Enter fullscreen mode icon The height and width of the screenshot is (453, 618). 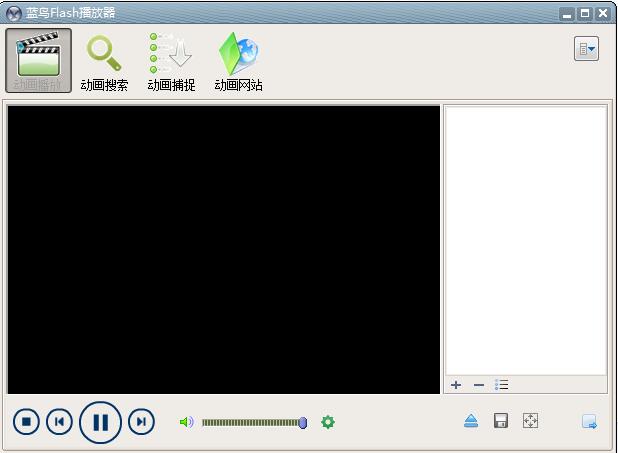(530, 421)
